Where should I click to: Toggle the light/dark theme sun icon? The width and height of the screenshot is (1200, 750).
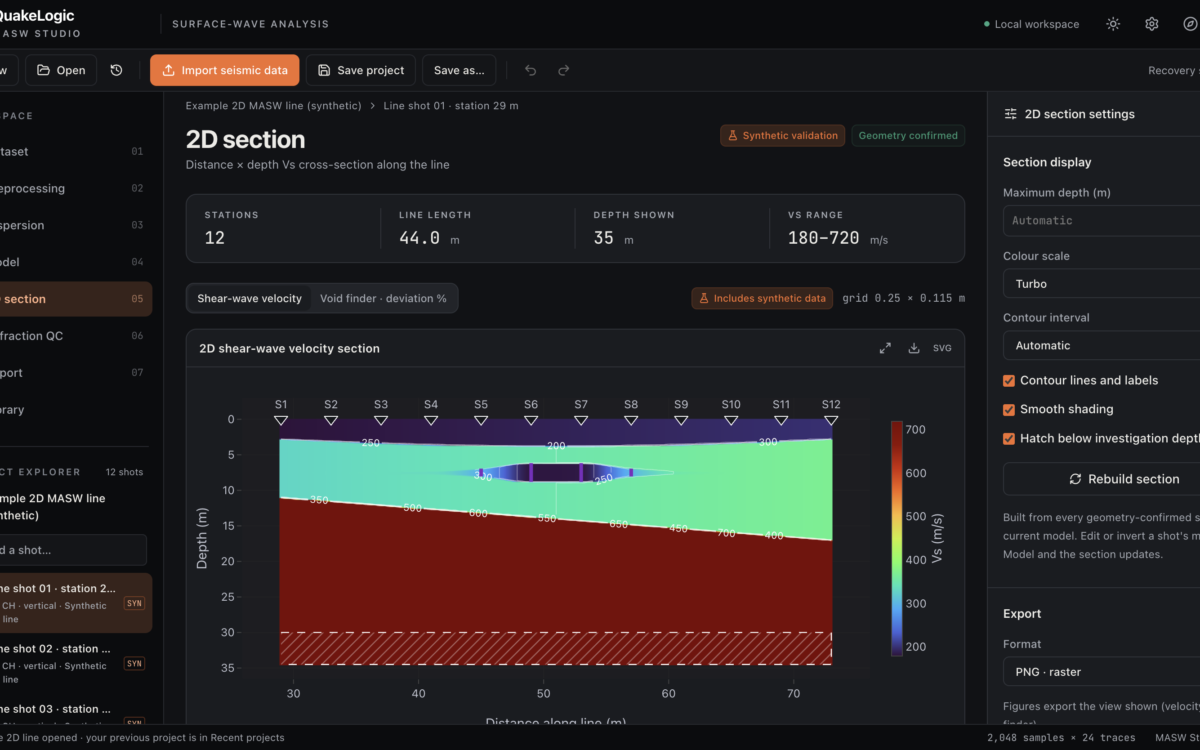(x=1113, y=24)
